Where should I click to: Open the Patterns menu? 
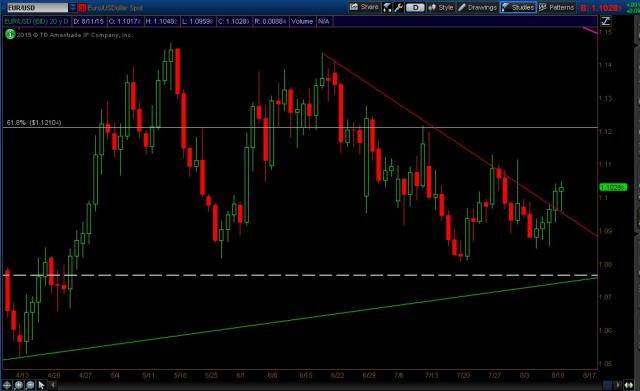point(557,7)
